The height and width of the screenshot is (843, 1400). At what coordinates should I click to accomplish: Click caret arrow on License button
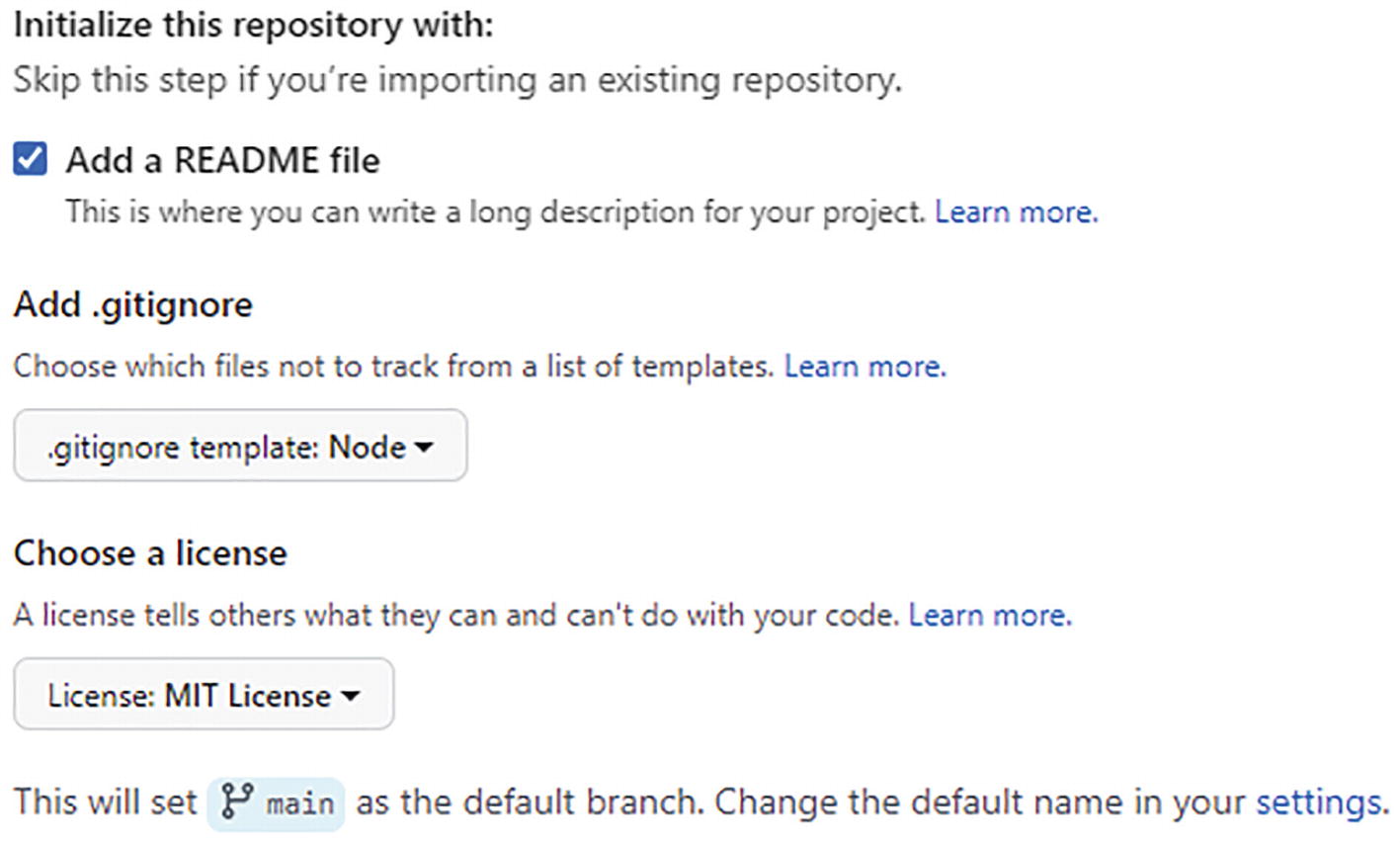click(x=350, y=696)
